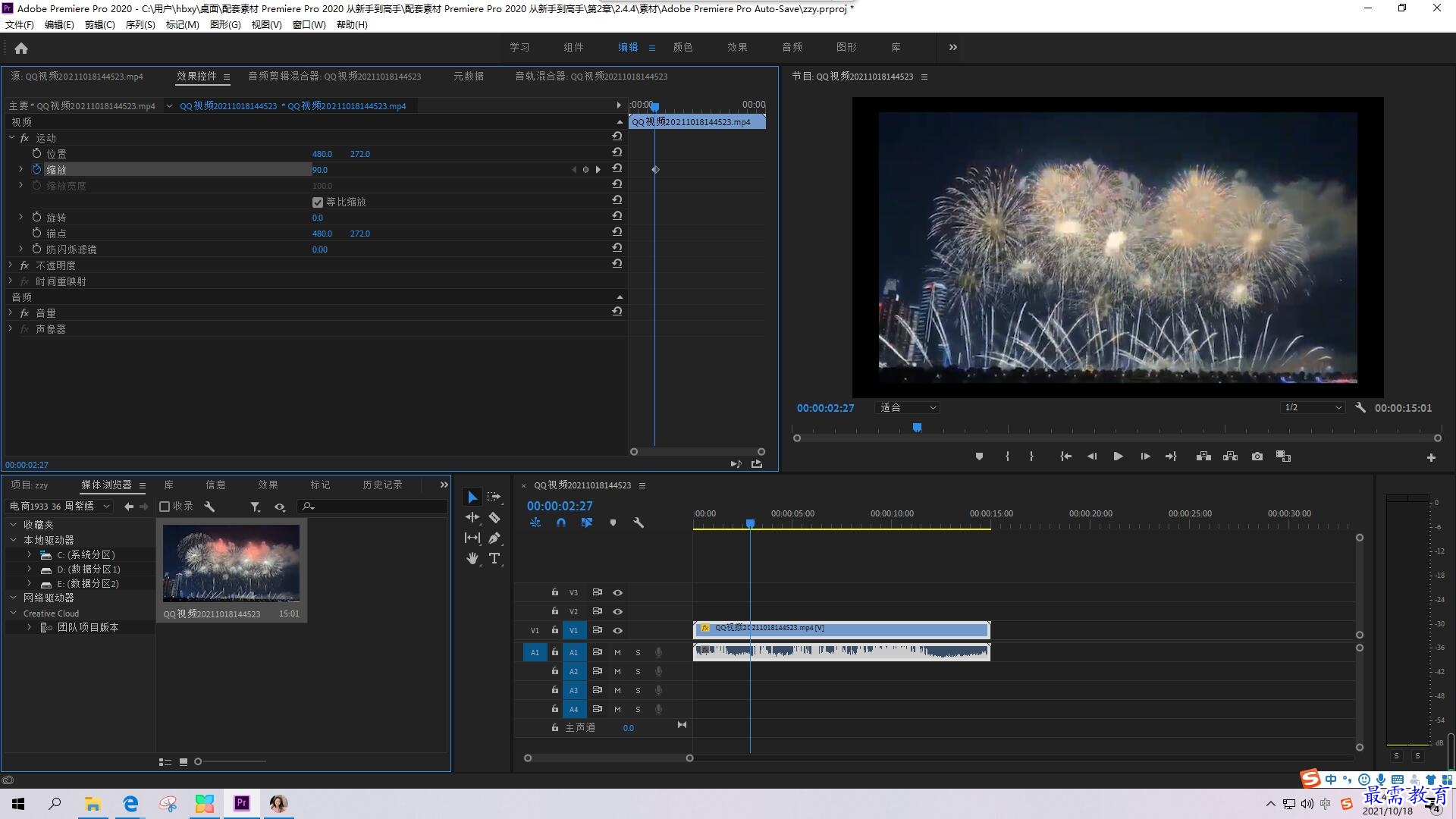1456x819 pixels.
Task: Toggle V3 track output eye
Action: 618,592
